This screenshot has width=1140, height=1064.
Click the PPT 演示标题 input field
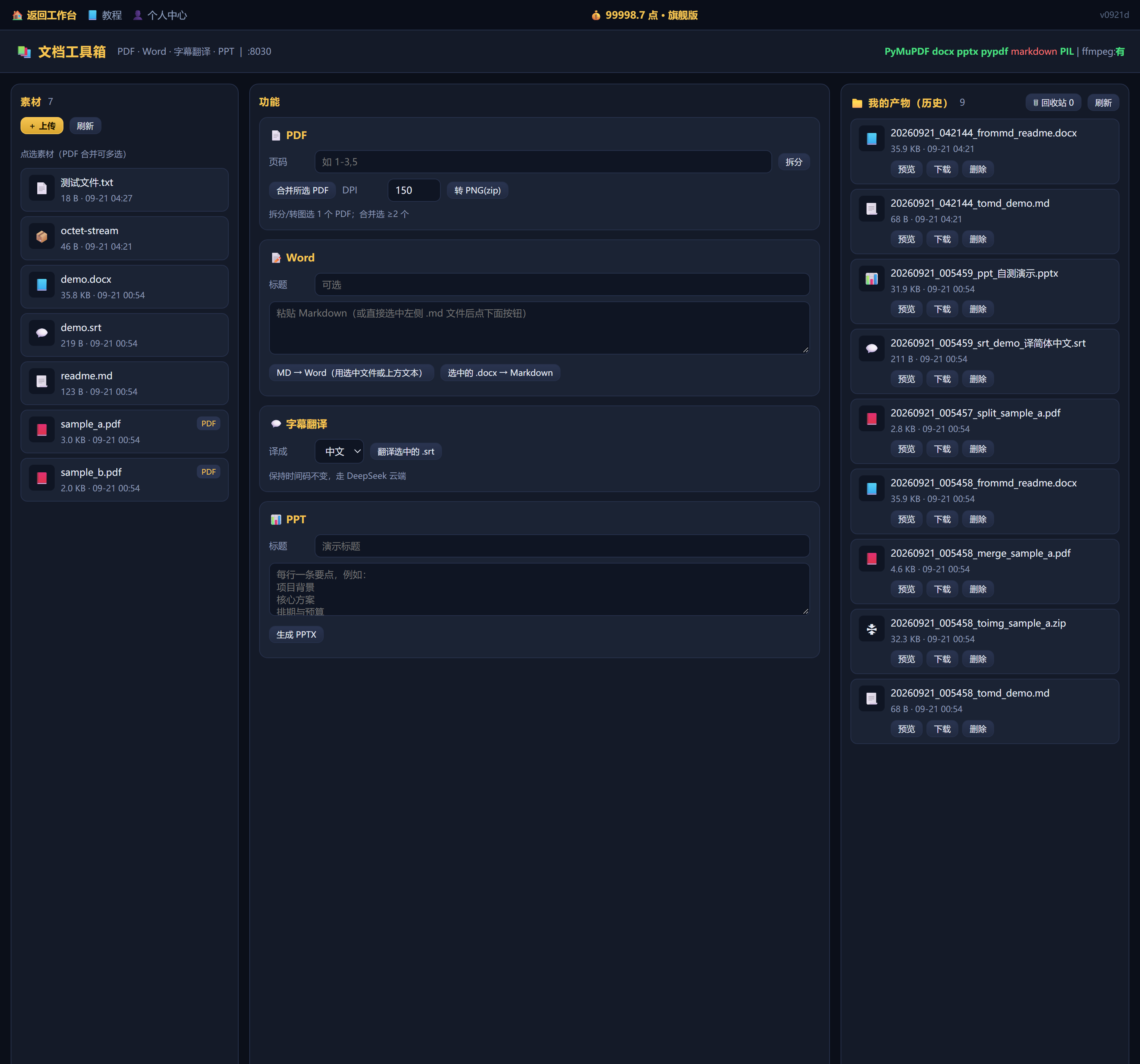pos(562,546)
